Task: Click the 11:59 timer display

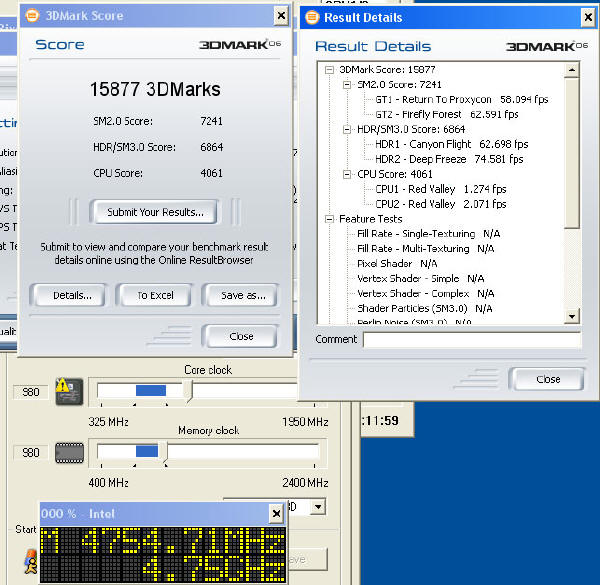Action: [x=380, y=421]
